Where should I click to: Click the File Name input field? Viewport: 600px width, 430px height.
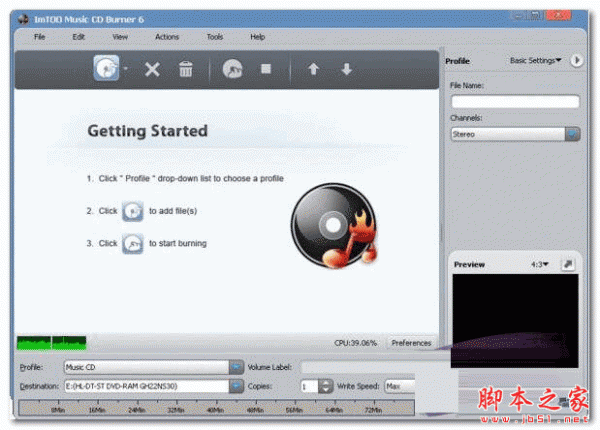[x=515, y=102]
